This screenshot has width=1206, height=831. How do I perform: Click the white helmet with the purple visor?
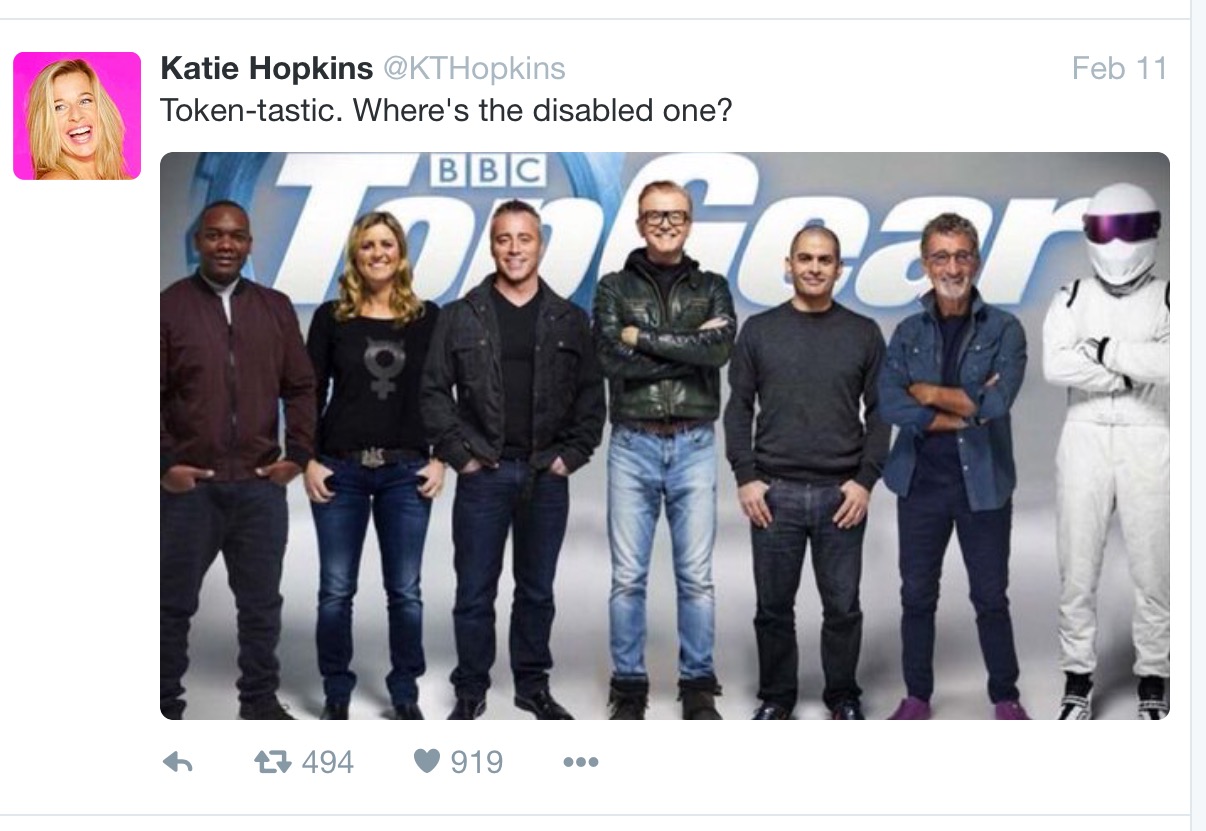[1121, 233]
